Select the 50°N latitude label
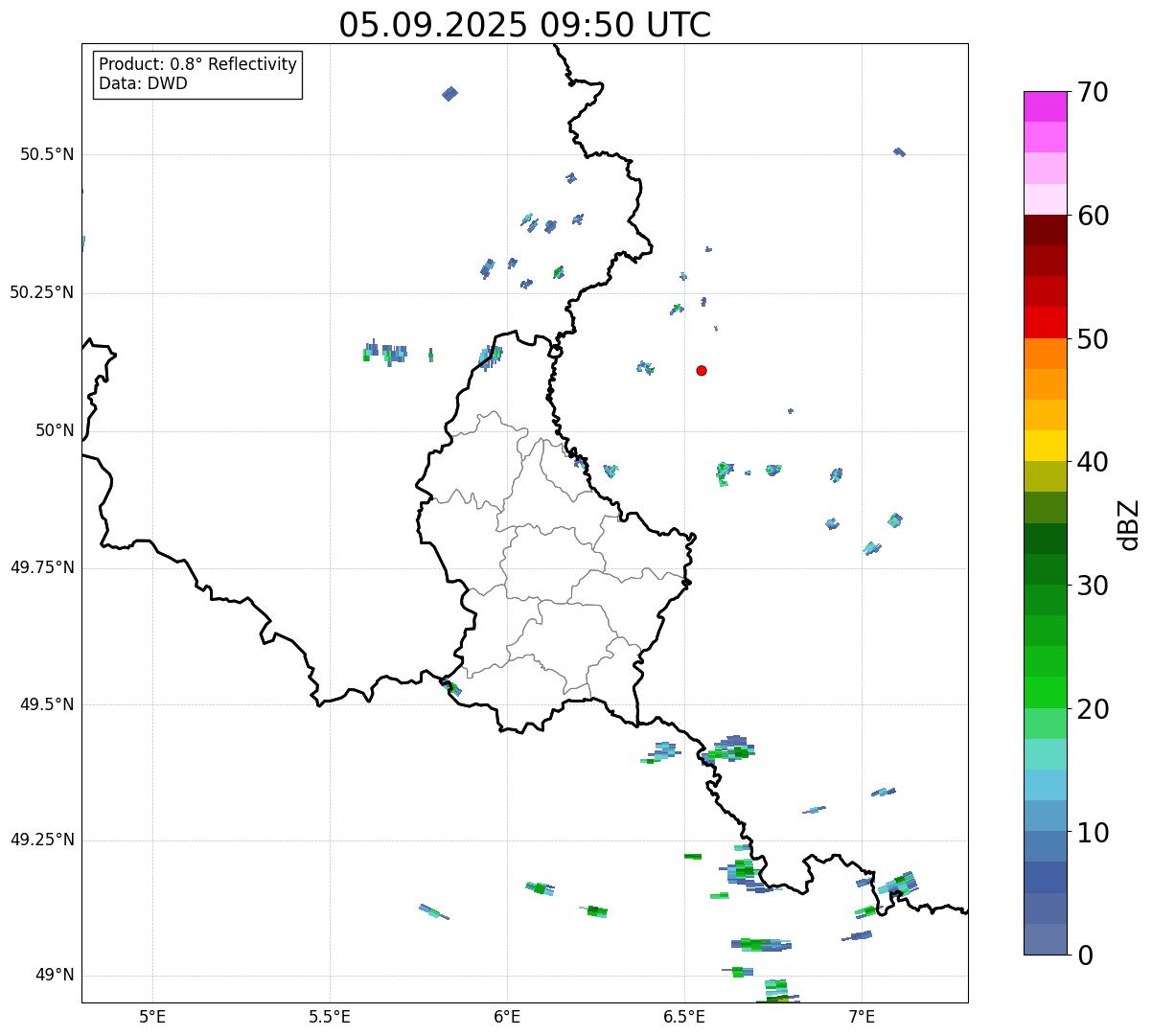 pos(55,430)
